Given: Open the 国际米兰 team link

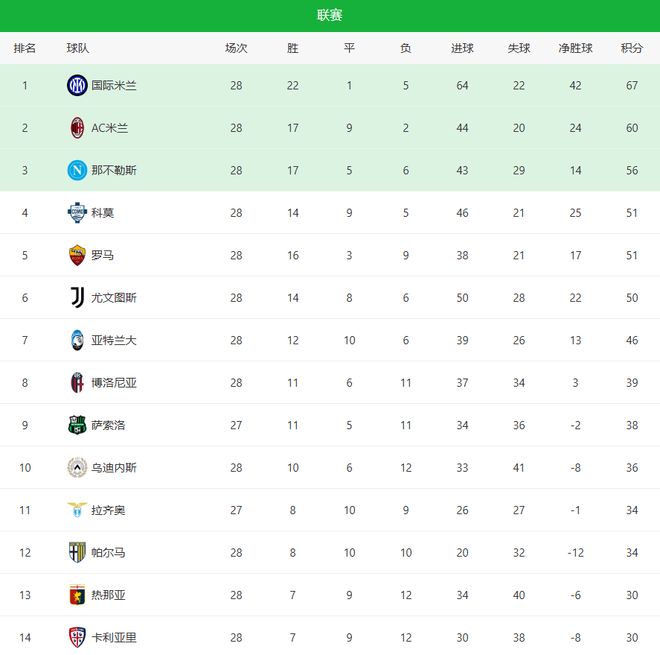Looking at the screenshot, I should pos(114,86).
